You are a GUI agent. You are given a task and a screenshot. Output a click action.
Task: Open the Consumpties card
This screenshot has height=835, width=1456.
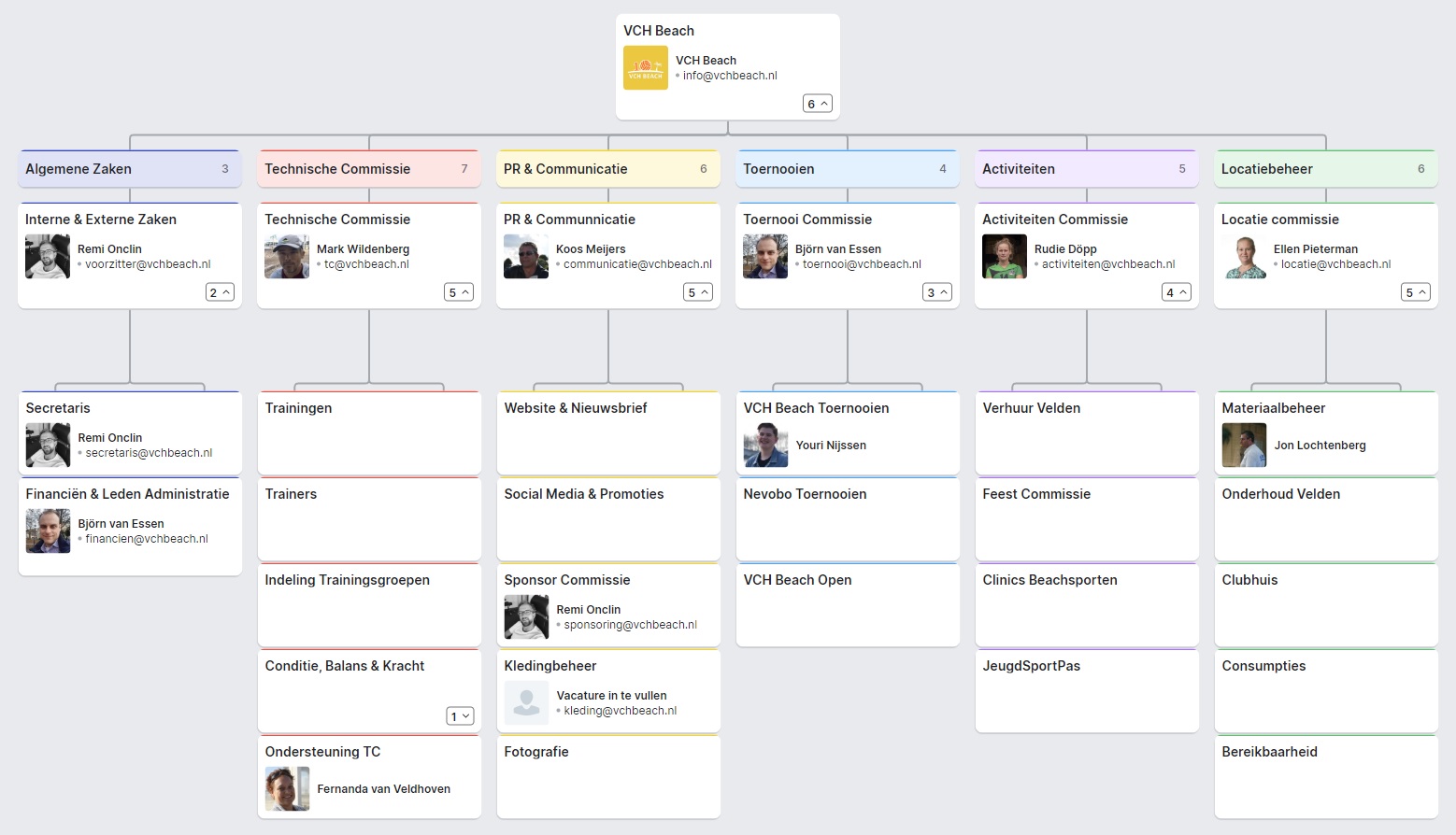pos(1326,691)
